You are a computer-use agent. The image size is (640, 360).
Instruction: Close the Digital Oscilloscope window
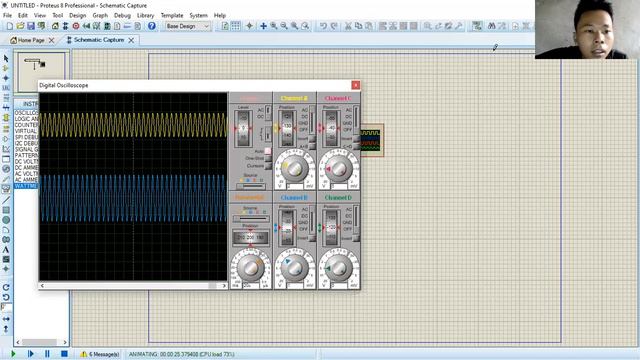point(356,85)
